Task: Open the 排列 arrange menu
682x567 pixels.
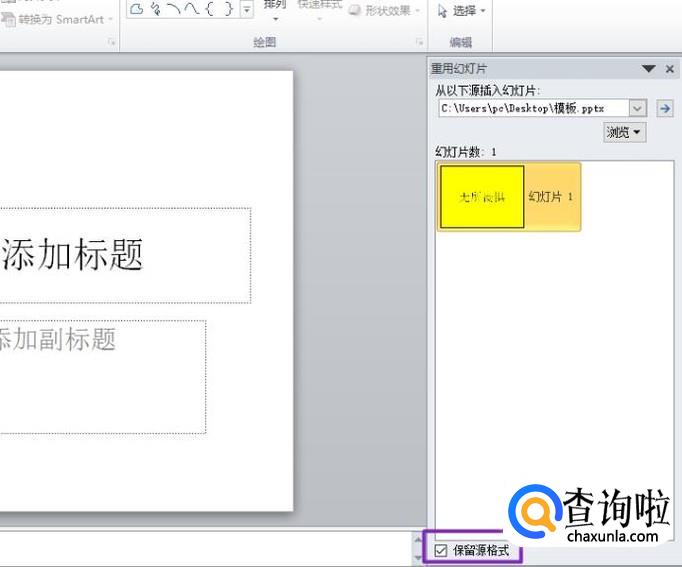Action: tap(275, 10)
